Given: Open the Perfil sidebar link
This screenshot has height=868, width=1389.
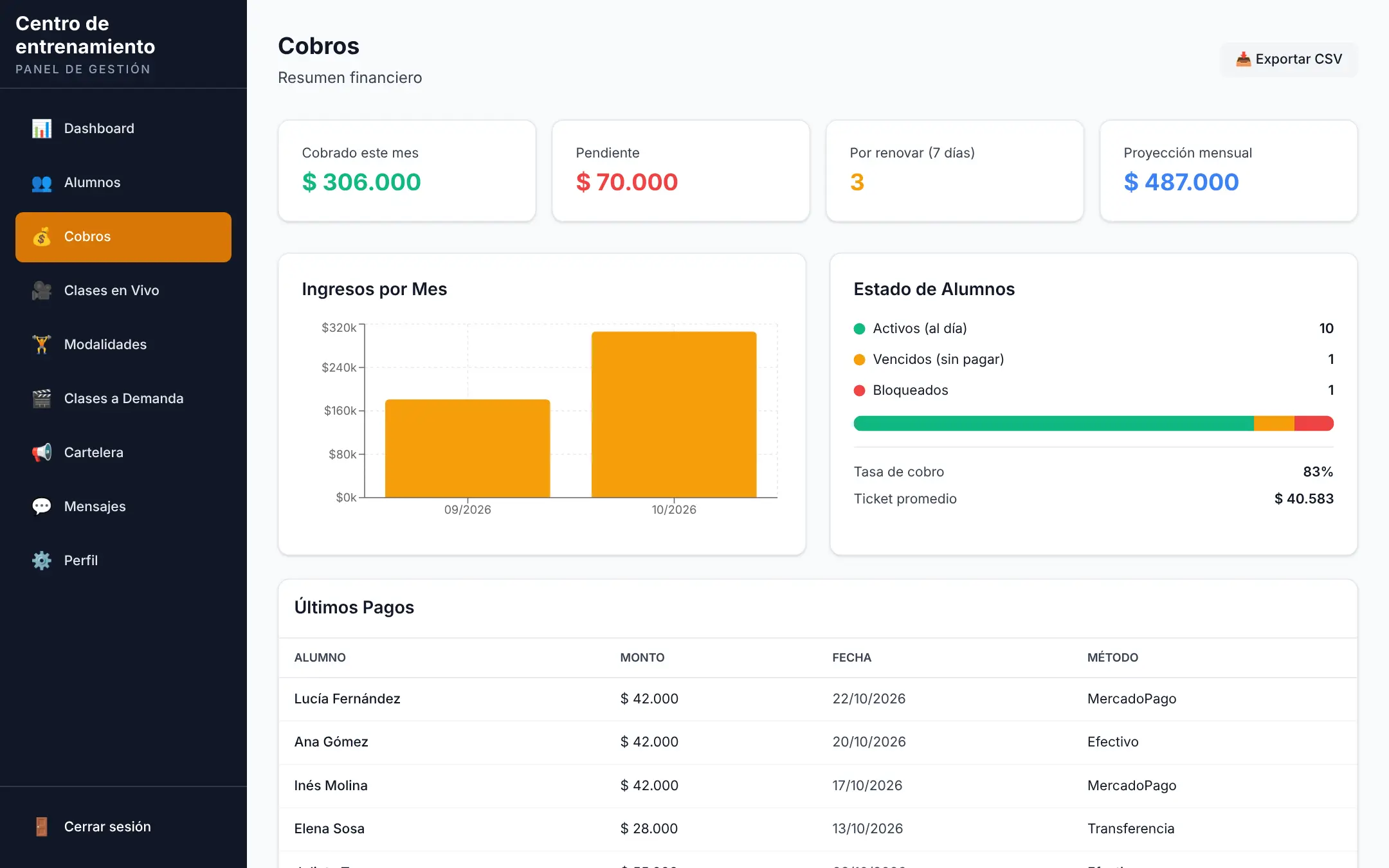Looking at the screenshot, I should [x=123, y=561].
